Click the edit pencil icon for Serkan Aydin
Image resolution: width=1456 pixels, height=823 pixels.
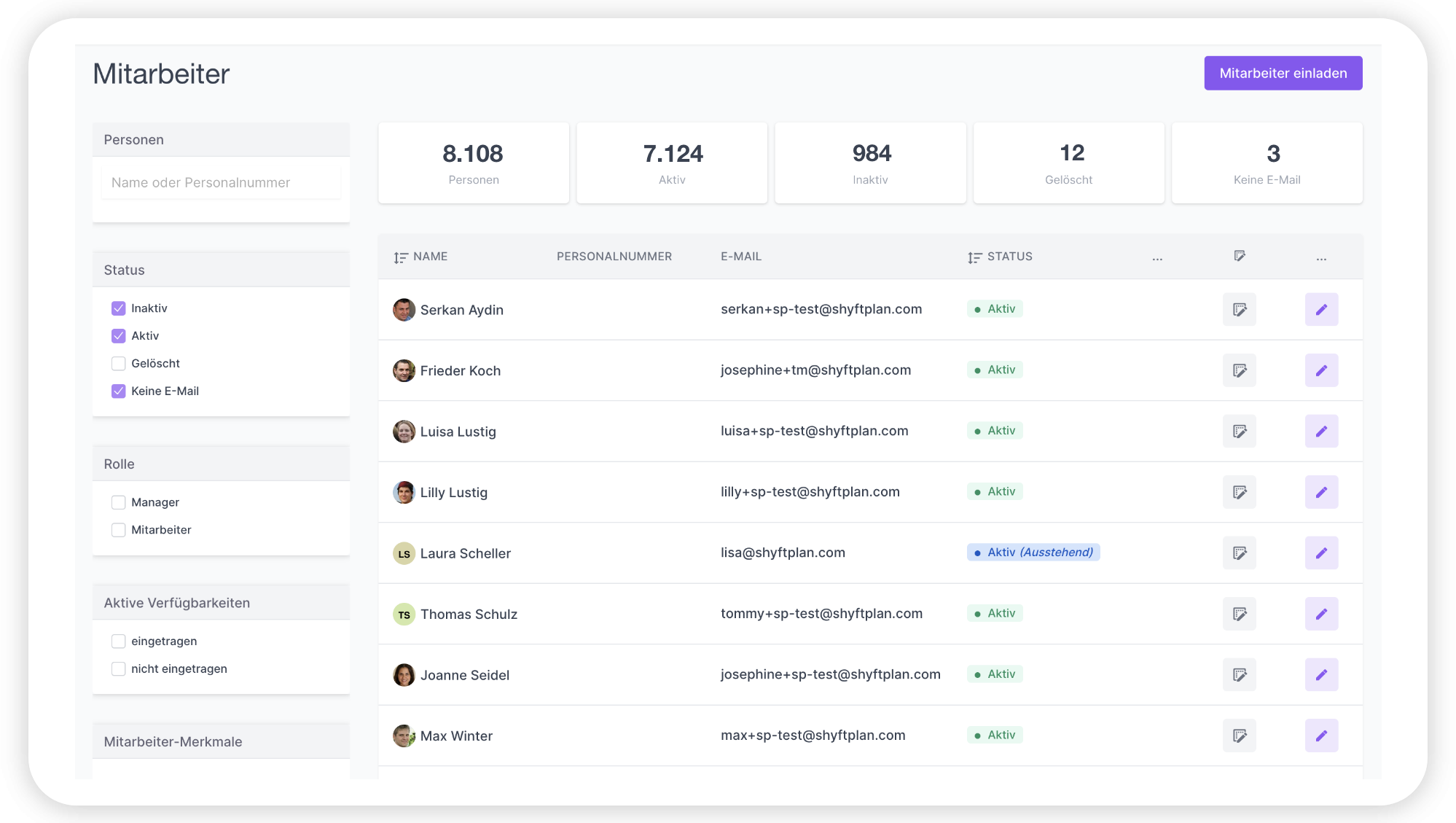(x=1320, y=310)
